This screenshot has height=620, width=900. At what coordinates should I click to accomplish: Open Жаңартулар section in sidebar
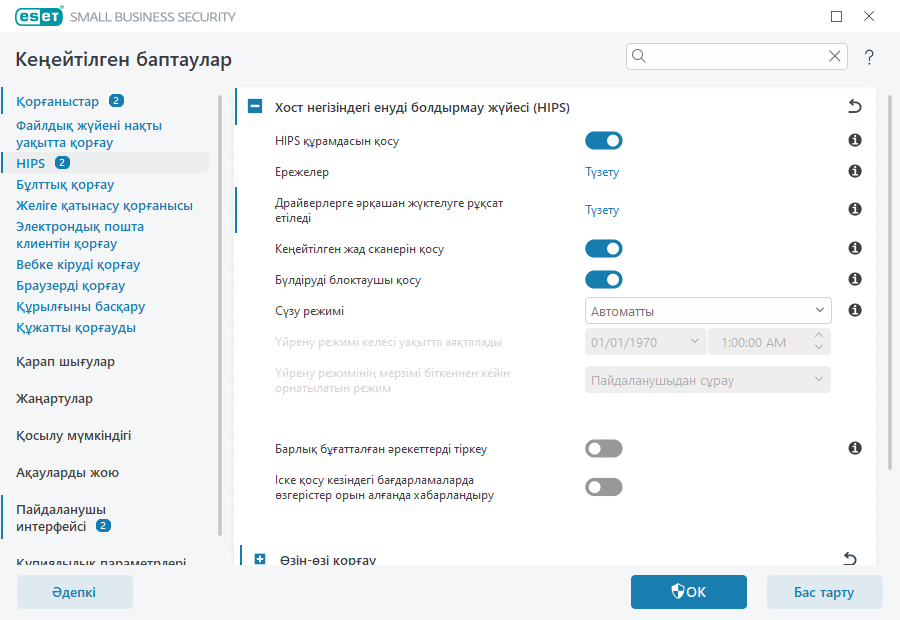(54, 399)
